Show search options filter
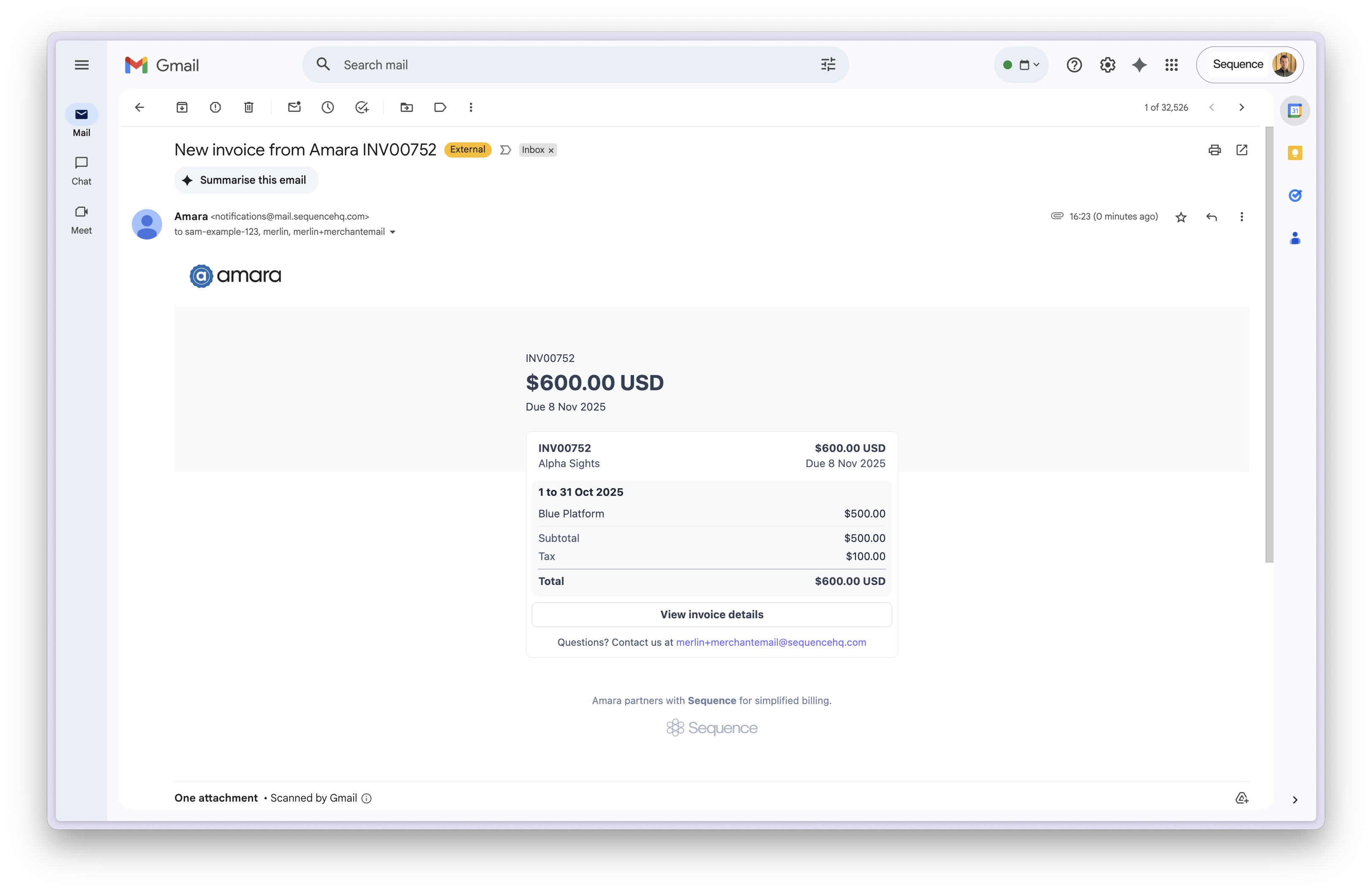Viewport: 1372px width, 892px height. [x=828, y=65]
